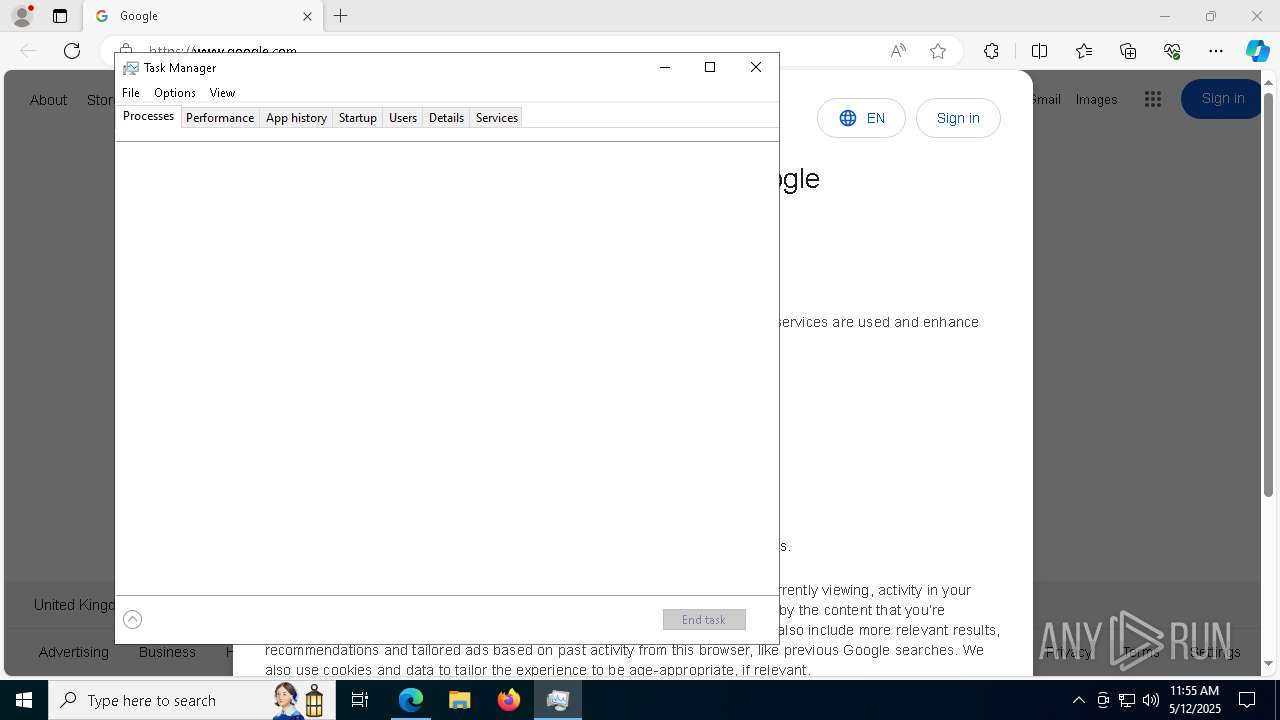Switch to the Details tab

[x=446, y=118]
